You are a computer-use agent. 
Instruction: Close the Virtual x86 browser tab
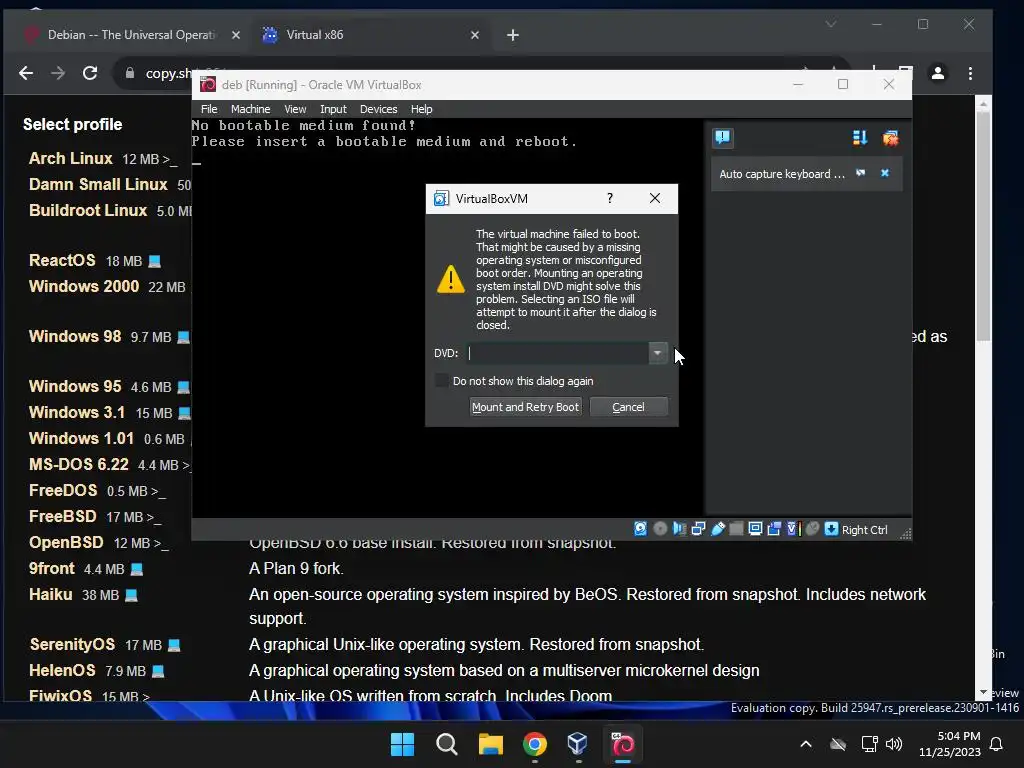pyautogui.click(x=475, y=35)
